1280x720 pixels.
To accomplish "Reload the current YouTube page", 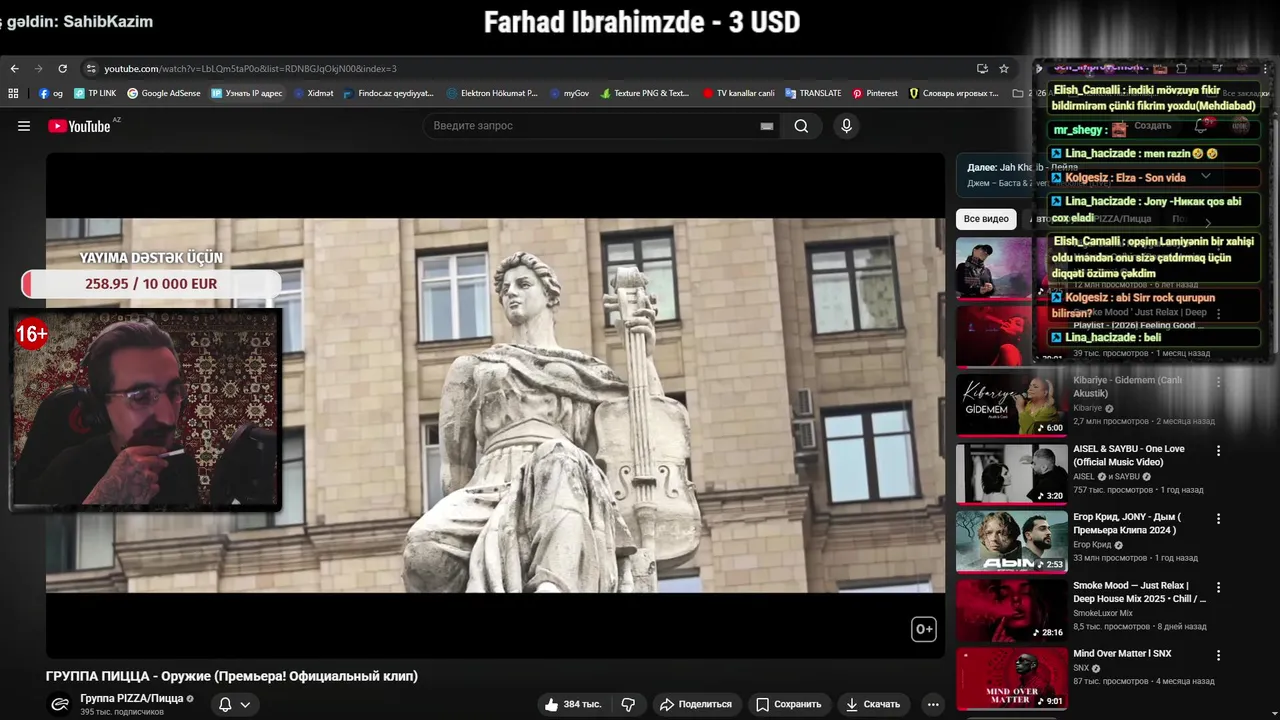I will (x=62, y=69).
